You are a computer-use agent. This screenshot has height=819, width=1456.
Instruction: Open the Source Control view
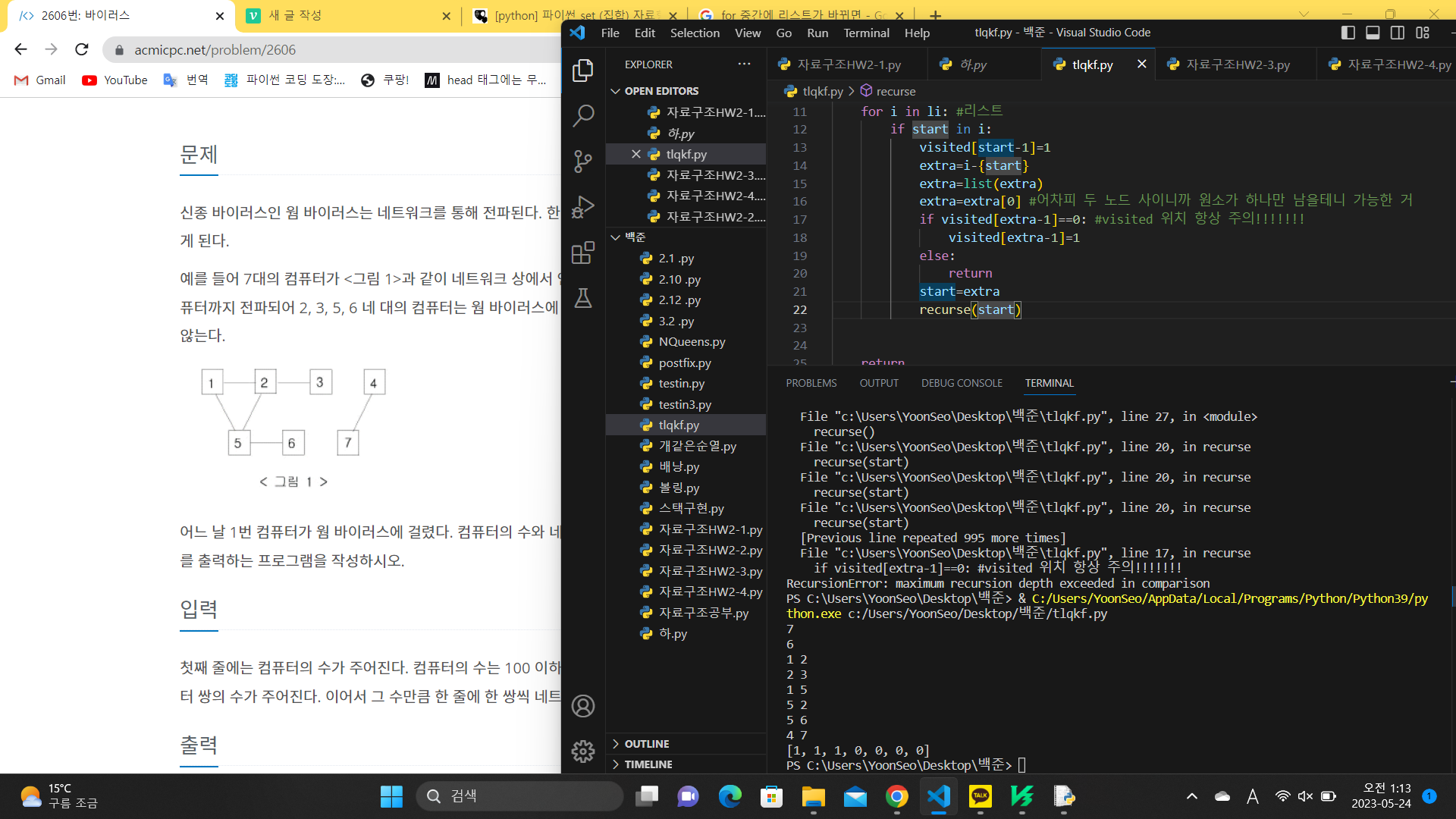point(582,161)
